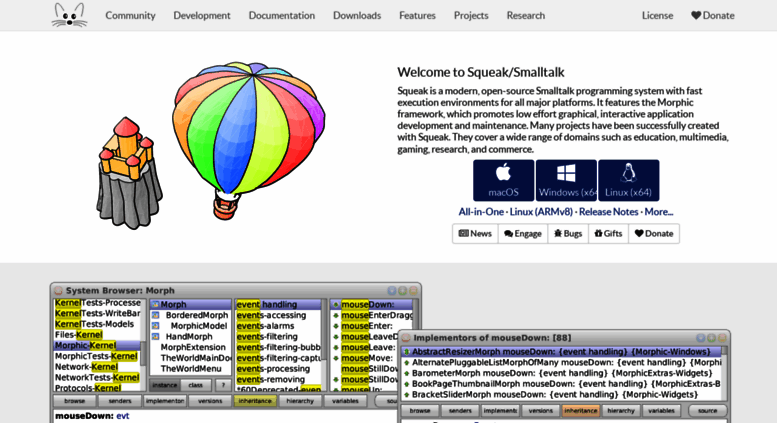Click the rainbow hot air balloon image
Screen dimensions: 777x423
tap(249, 140)
